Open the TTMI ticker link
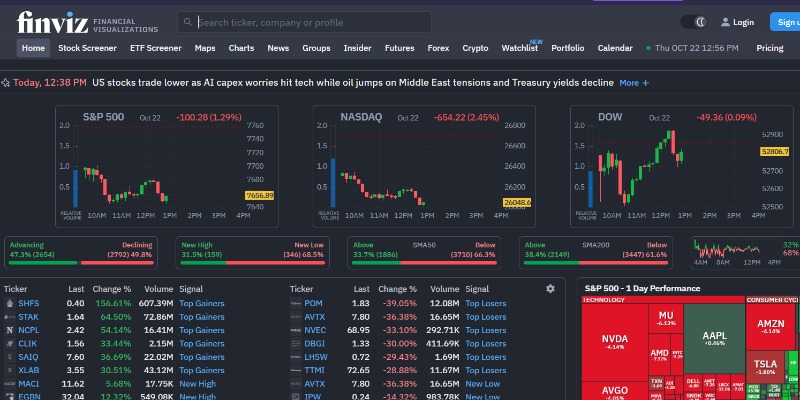The width and height of the screenshot is (800, 400). coord(314,370)
